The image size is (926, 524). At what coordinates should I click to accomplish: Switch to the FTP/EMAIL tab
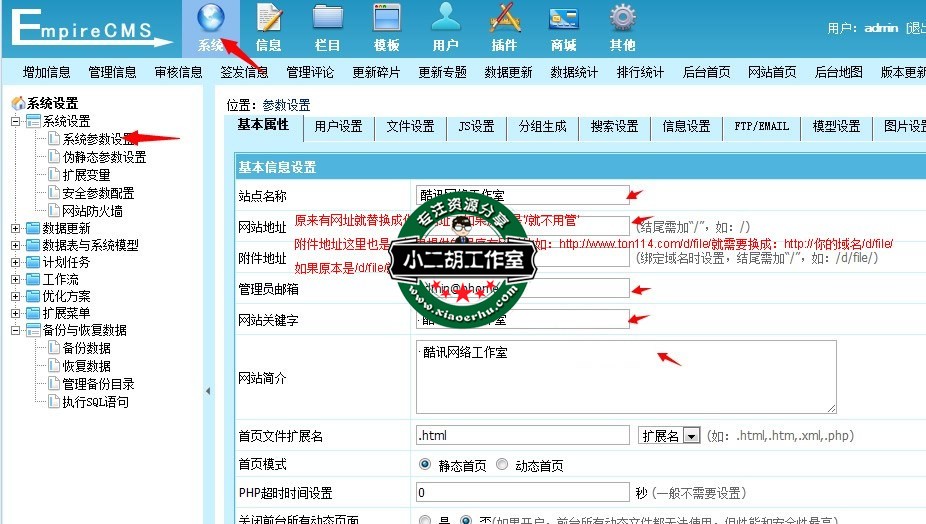click(x=761, y=127)
